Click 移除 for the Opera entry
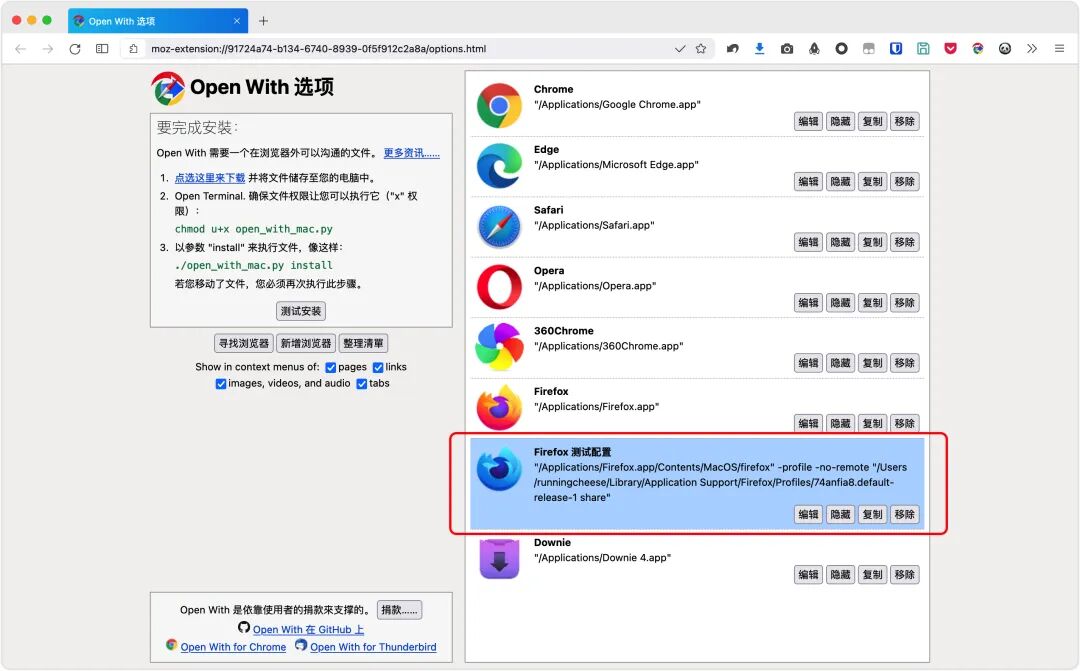 [x=904, y=303]
